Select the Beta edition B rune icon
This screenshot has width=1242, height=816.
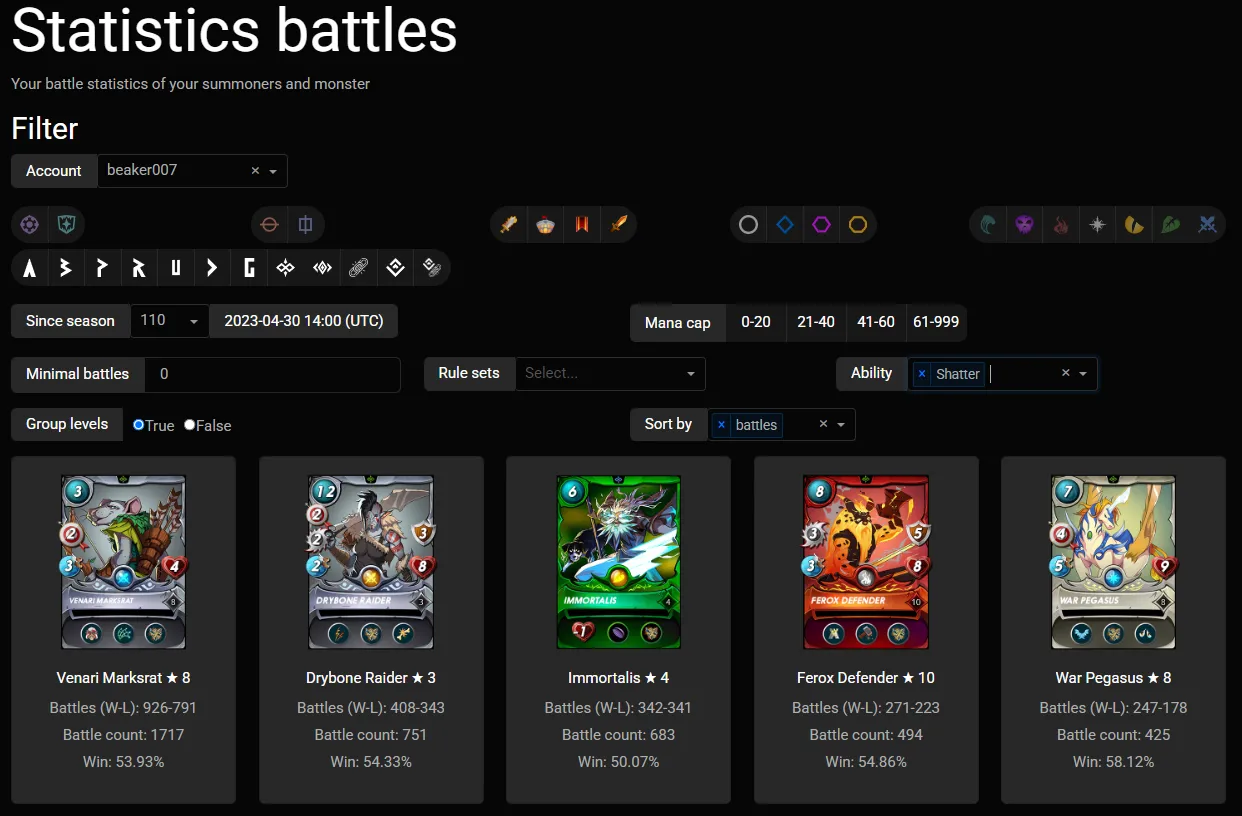coord(66,268)
